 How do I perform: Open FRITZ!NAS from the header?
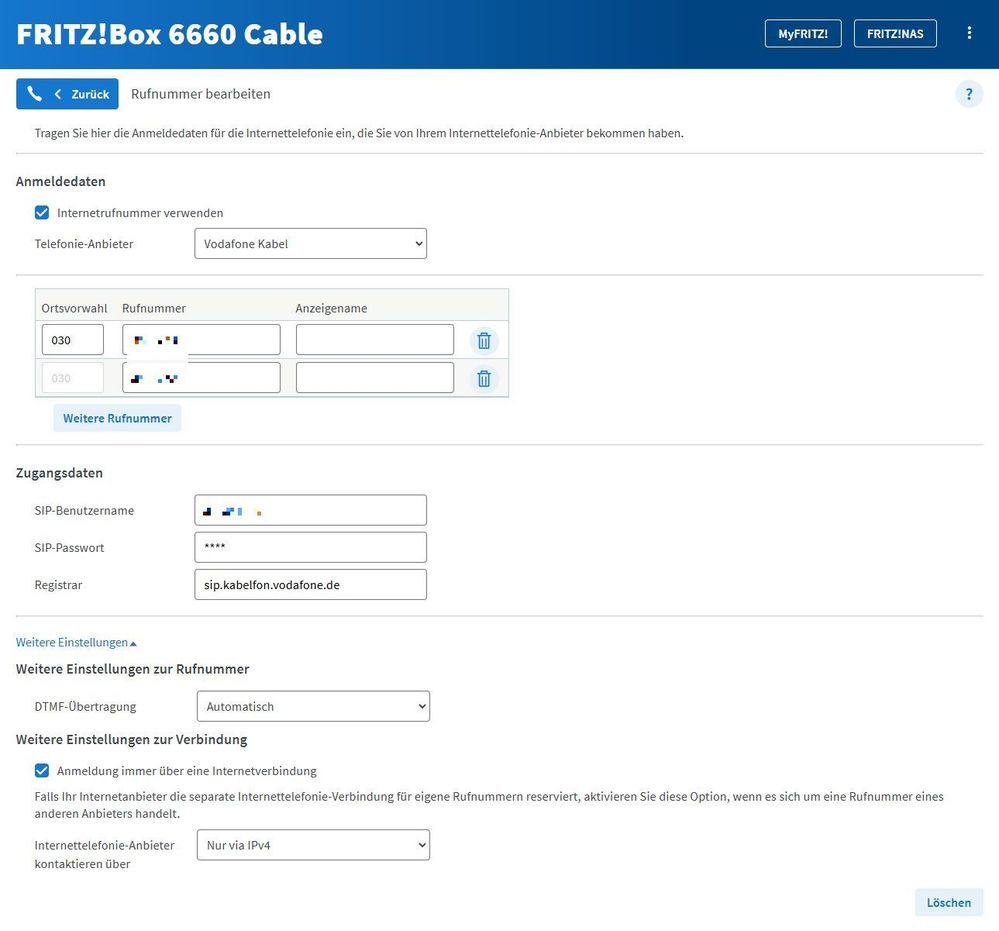click(895, 34)
